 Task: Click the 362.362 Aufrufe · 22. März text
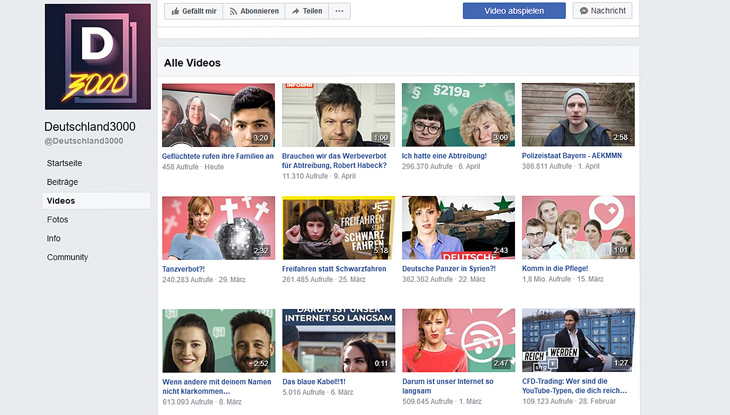click(x=444, y=279)
